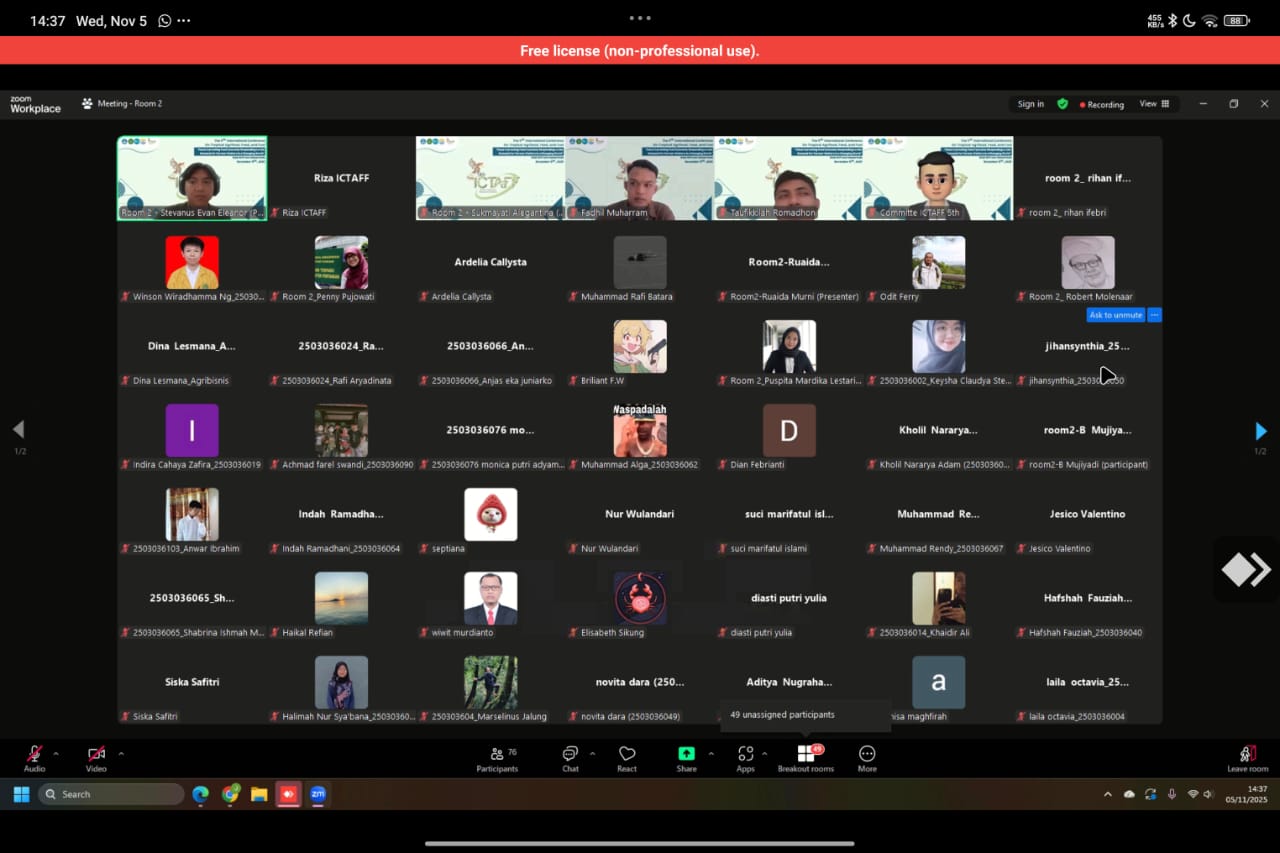Select Committe ICTAFF 5th avatar tile
This screenshot has width=1280, height=853.
(x=938, y=178)
